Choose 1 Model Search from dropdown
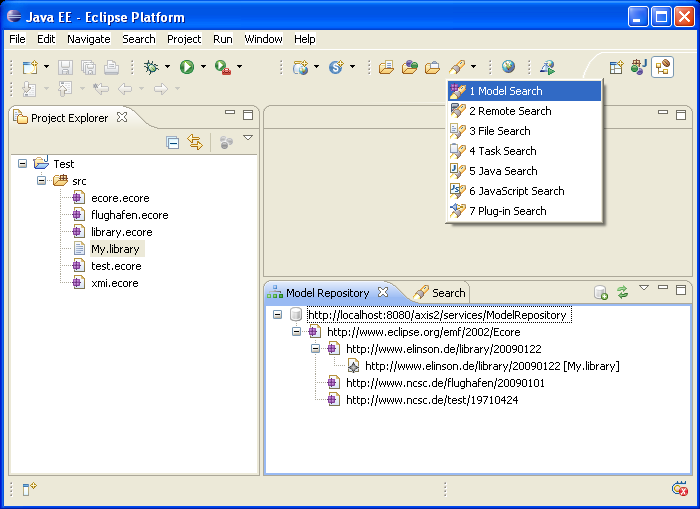This screenshot has height=509, width=700. (x=525, y=91)
